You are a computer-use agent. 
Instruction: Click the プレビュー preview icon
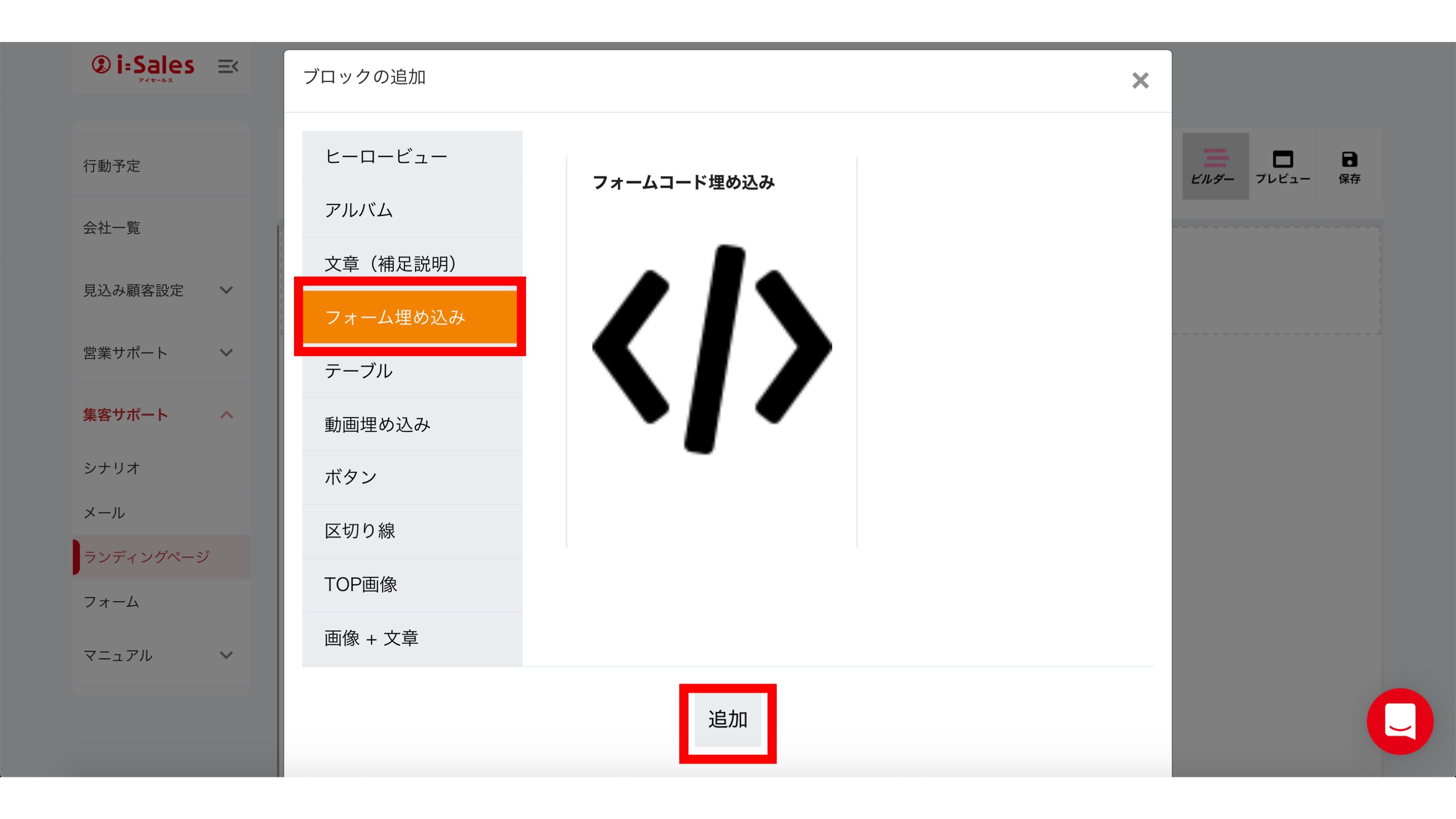click(1282, 166)
